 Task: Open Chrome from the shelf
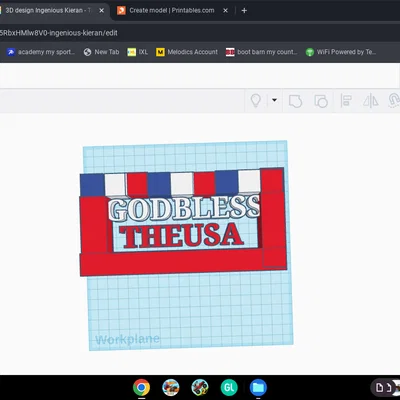141,387
